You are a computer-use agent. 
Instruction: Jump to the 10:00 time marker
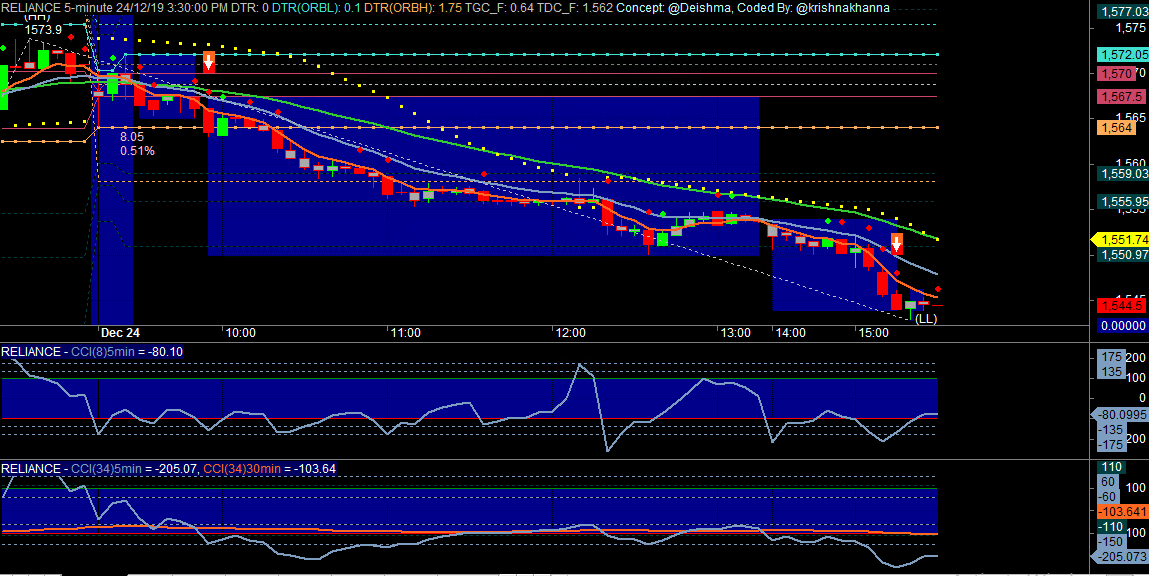pos(240,332)
